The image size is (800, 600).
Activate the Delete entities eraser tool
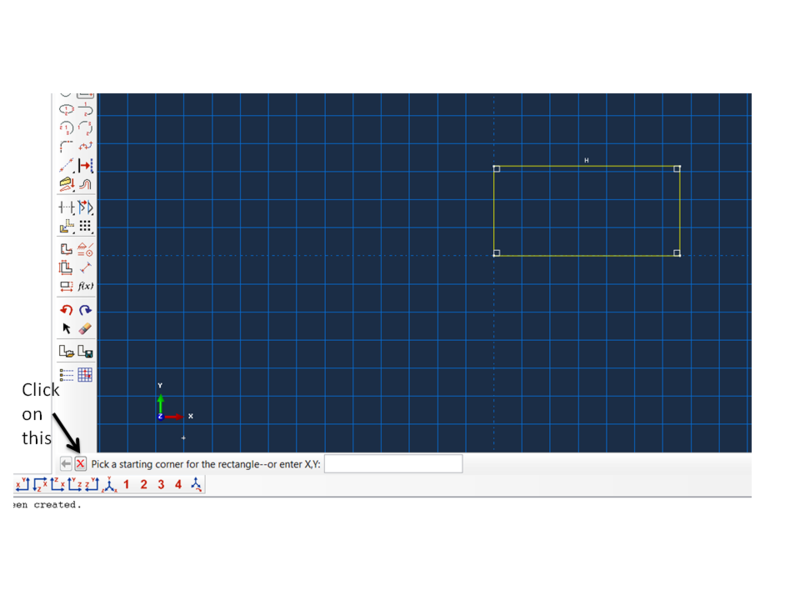coord(84,330)
